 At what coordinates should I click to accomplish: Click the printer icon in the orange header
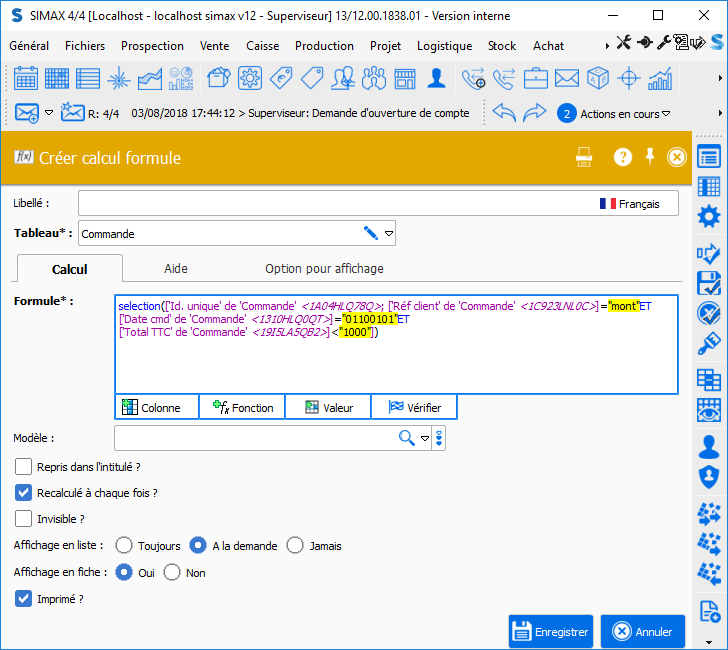(584, 157)
